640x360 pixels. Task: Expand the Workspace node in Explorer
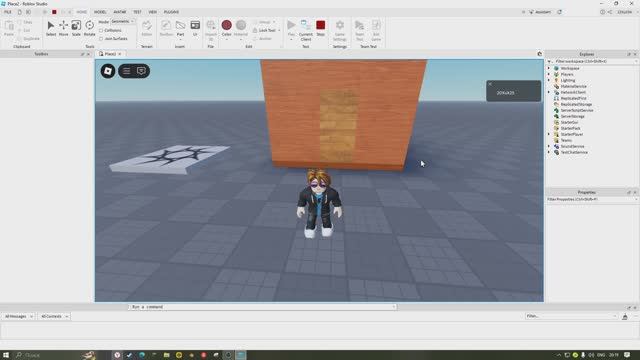click(549, 69)
